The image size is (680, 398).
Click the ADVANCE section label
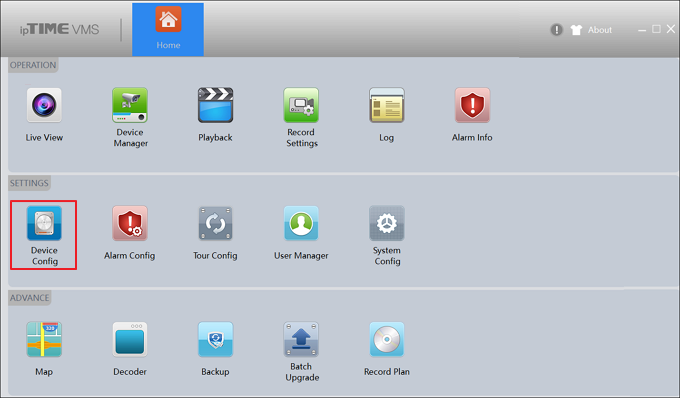tap(29, 298)
